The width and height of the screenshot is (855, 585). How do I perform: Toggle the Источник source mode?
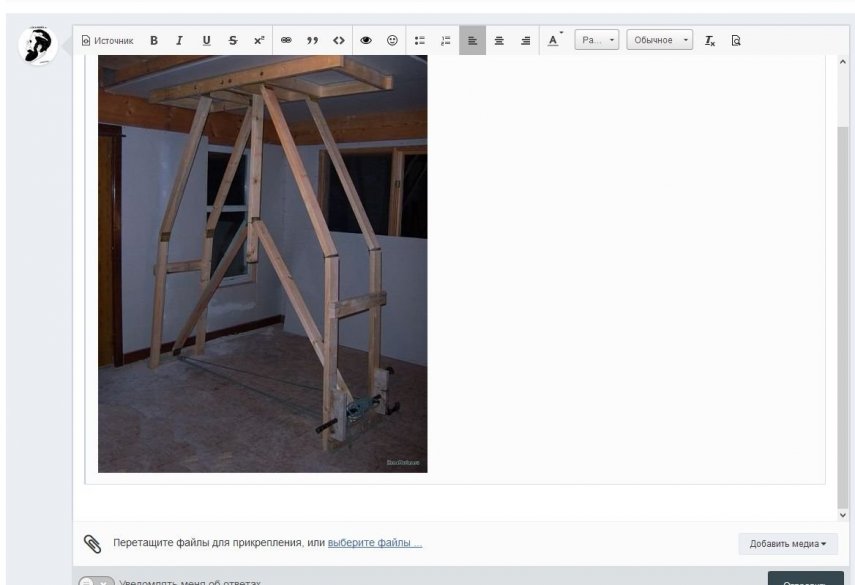pyautogui.click(x=107, y=41)
